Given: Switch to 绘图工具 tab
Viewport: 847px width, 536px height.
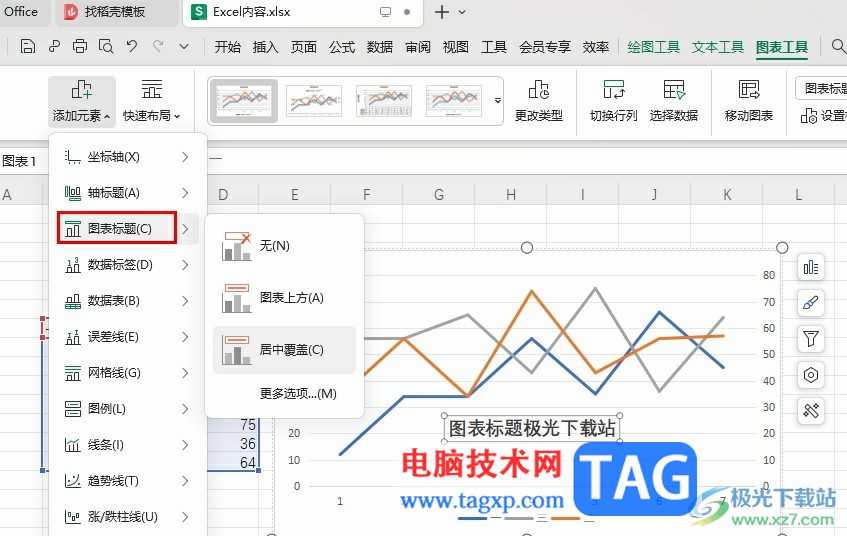Looking at the screenshot, I should [653, 47].
